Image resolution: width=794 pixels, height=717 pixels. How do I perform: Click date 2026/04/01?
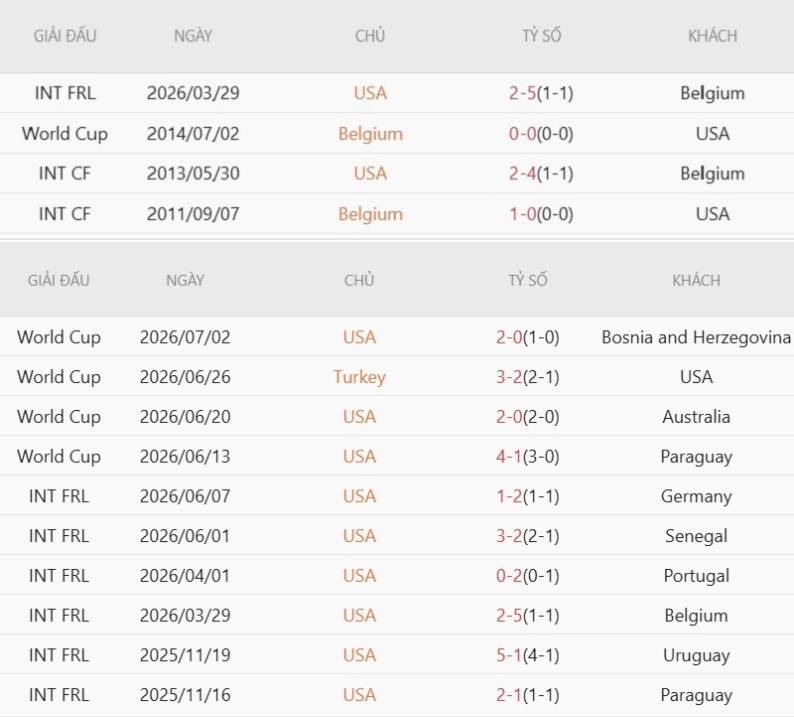185,576
